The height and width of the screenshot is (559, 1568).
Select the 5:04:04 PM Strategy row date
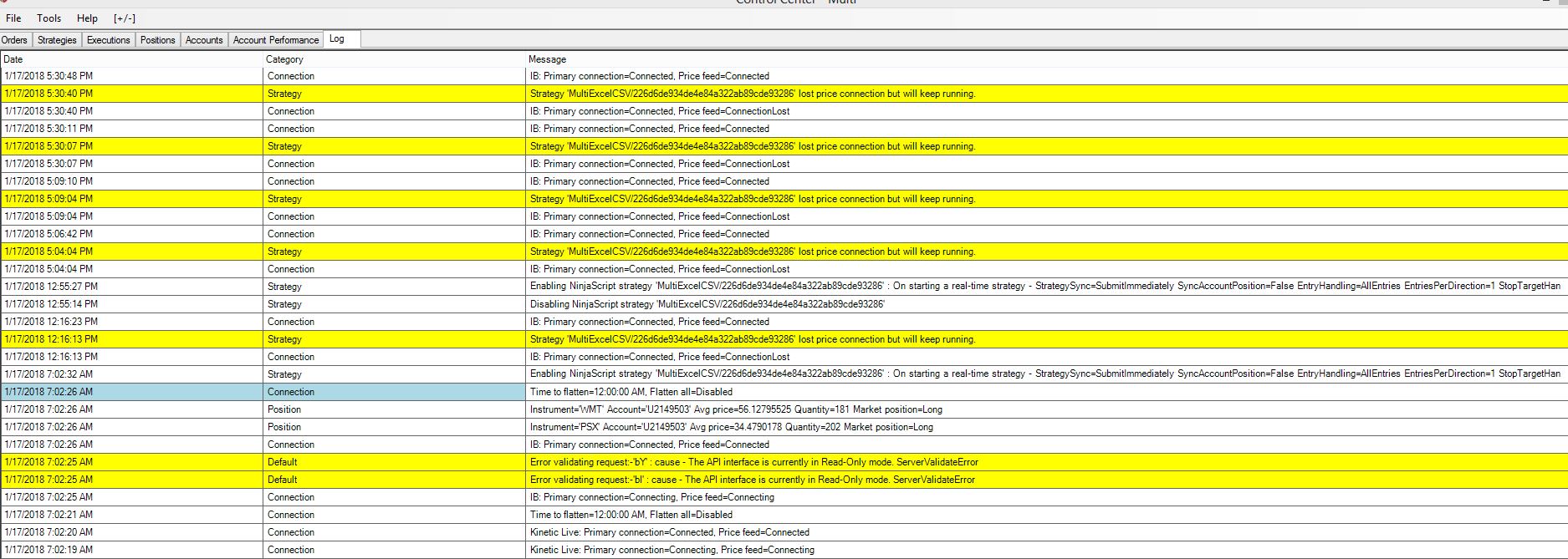(49, 252)
